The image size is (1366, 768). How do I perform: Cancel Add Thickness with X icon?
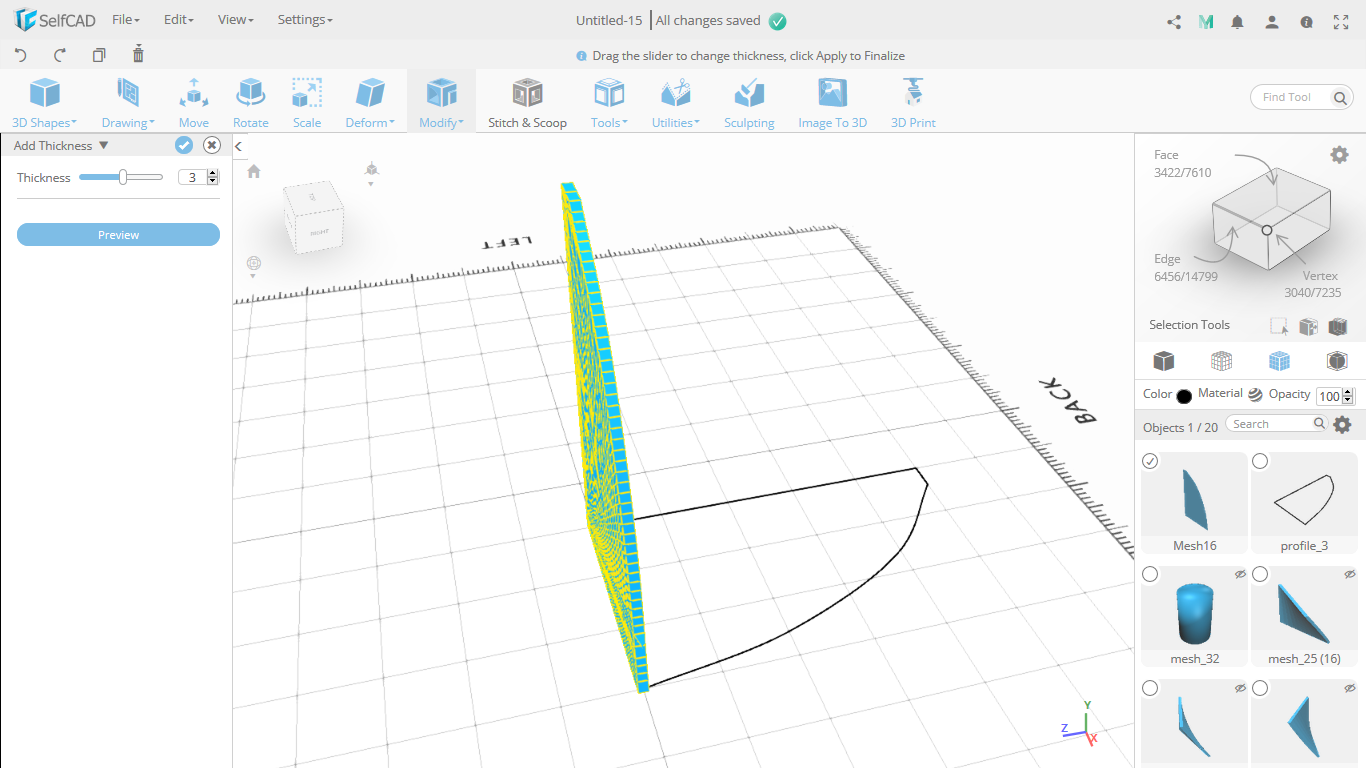tap(212, 145)
